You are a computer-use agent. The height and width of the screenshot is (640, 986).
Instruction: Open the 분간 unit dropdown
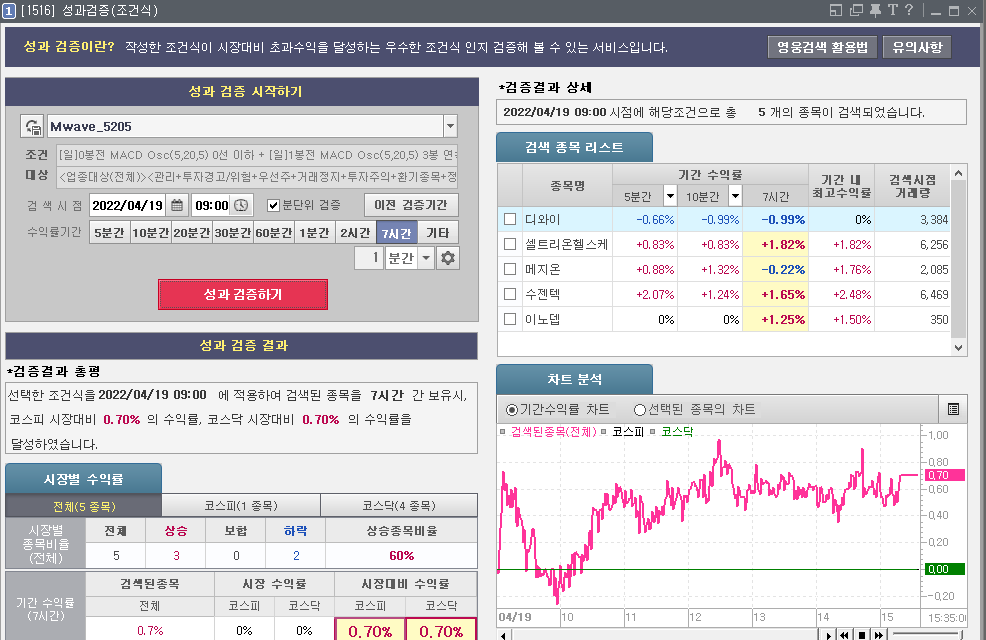426,258
